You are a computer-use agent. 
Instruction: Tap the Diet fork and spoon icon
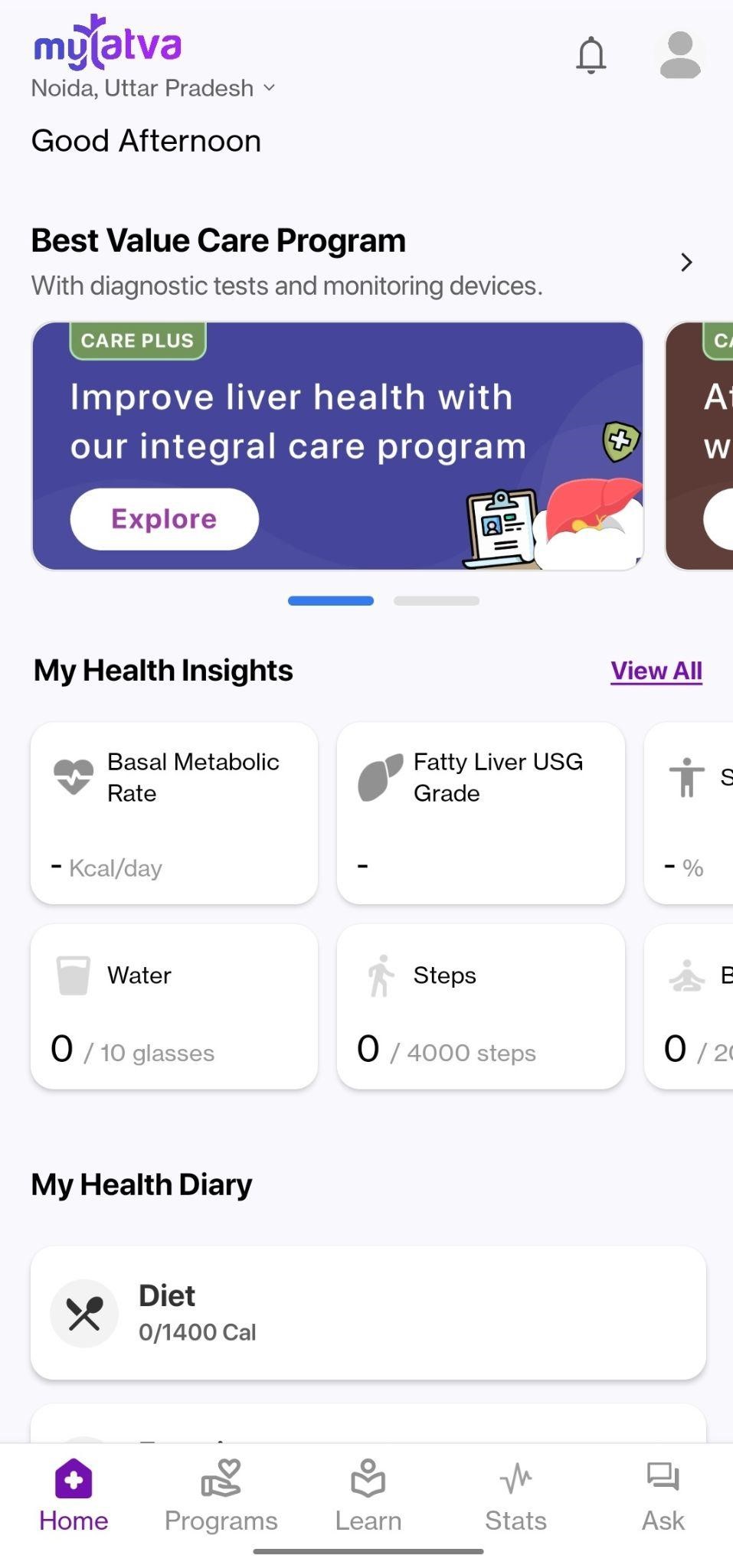[x=84, y=1313]
